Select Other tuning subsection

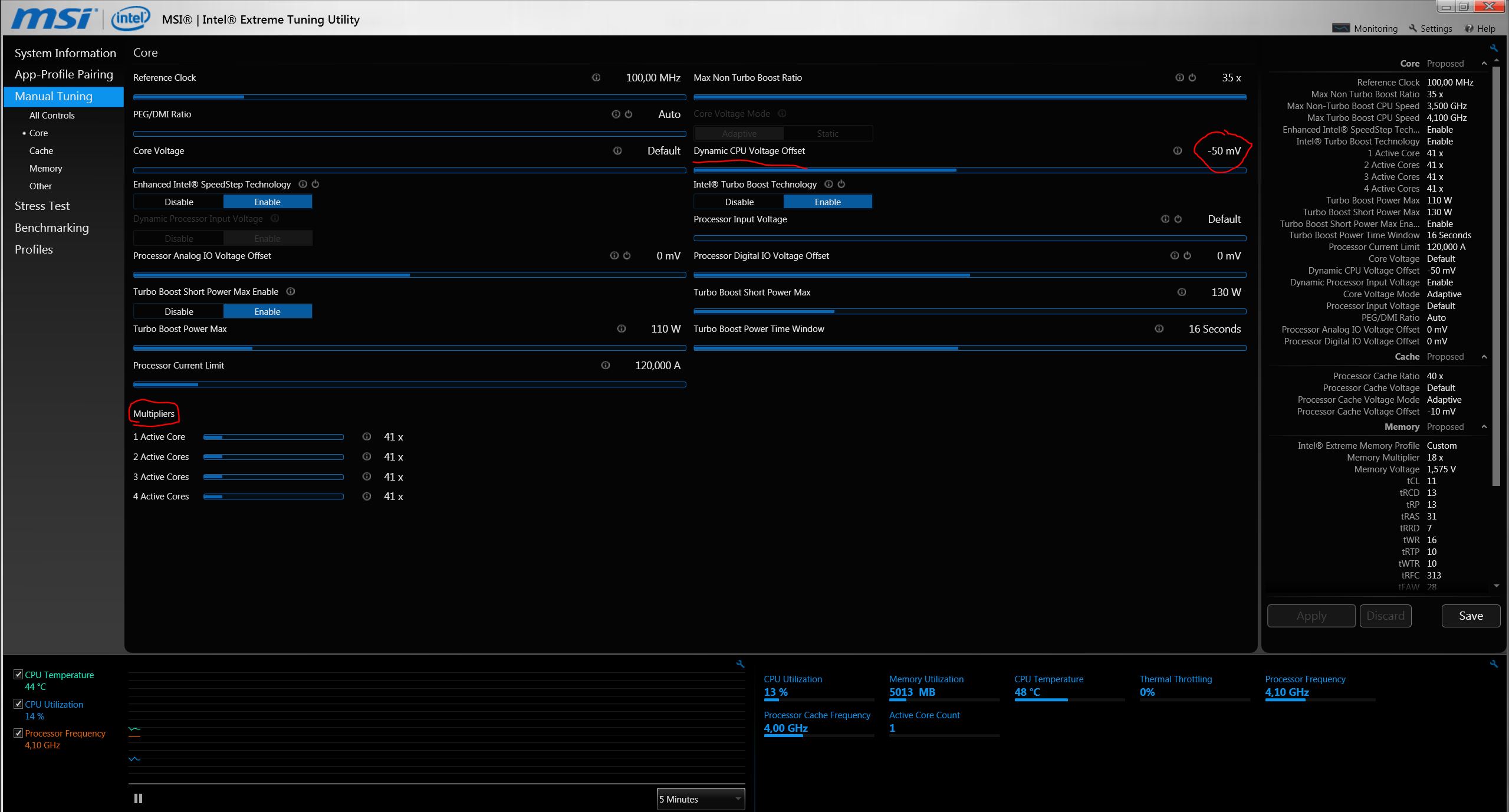pos(40,186)
